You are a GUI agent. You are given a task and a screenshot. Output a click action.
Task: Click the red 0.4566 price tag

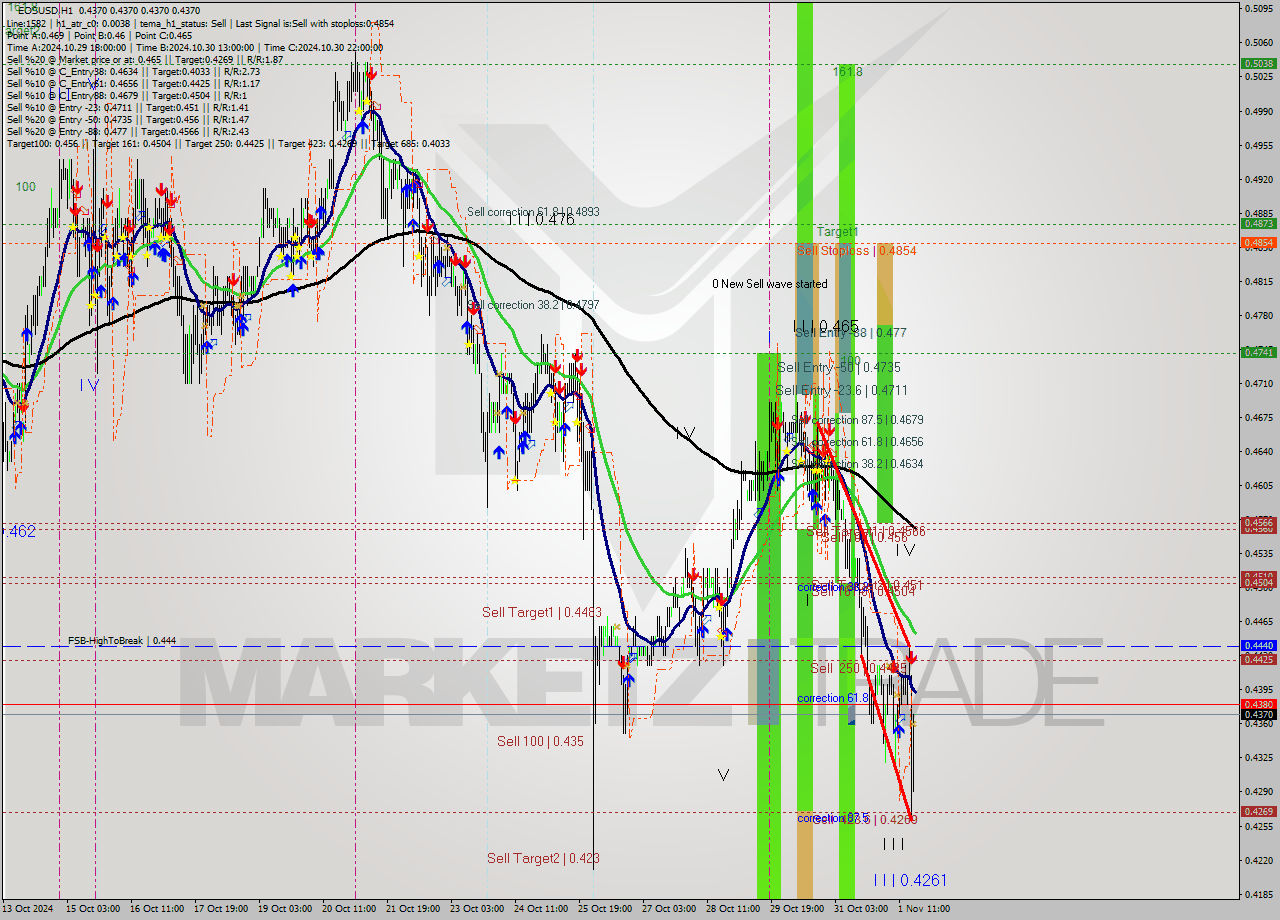[1258, 522]
